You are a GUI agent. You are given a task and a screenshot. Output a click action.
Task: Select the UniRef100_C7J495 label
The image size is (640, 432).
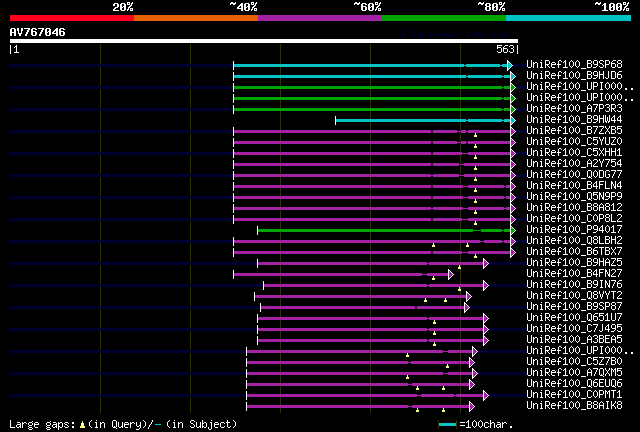click(x=574, y=329)
